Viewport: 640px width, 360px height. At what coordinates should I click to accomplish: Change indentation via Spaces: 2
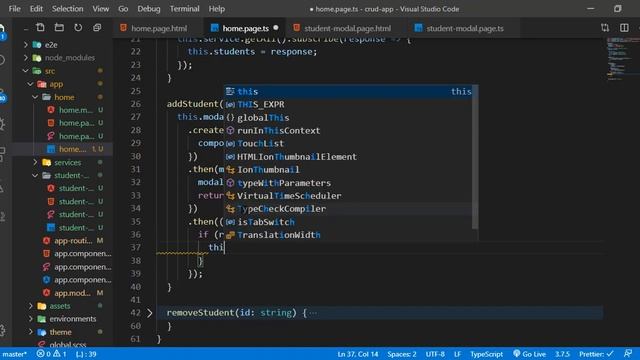click(402, 354)
